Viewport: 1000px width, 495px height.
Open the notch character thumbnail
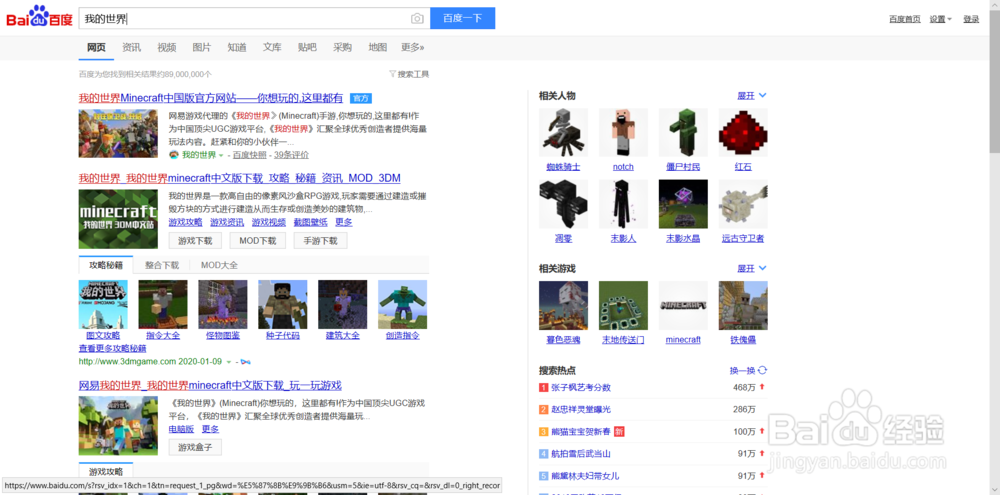[623, 133]
